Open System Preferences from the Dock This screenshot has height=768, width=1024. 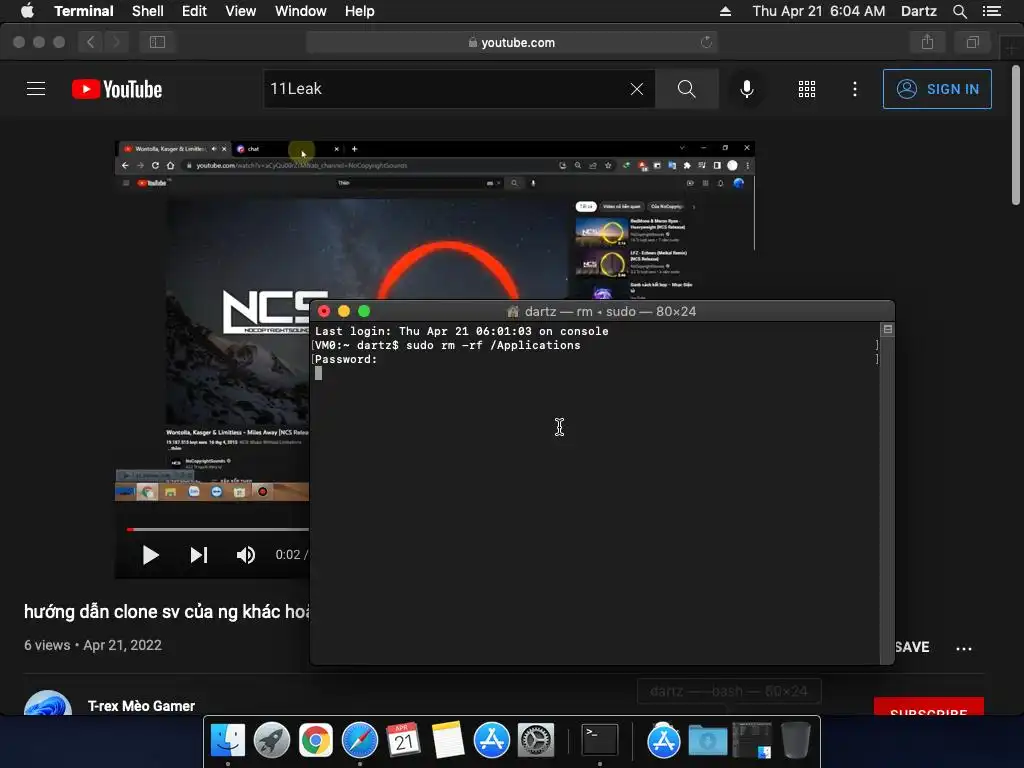(x=536, y=741)
